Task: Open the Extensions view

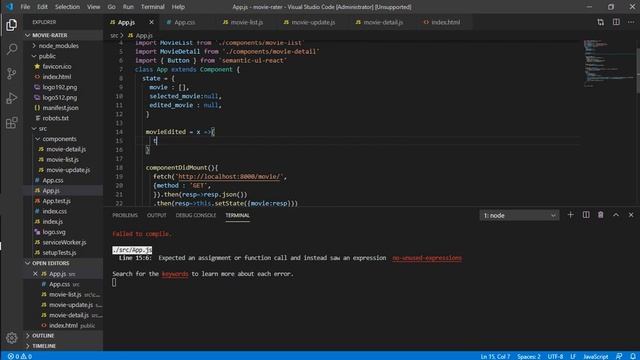Action: pyautogui.click(x=11, y=122)
